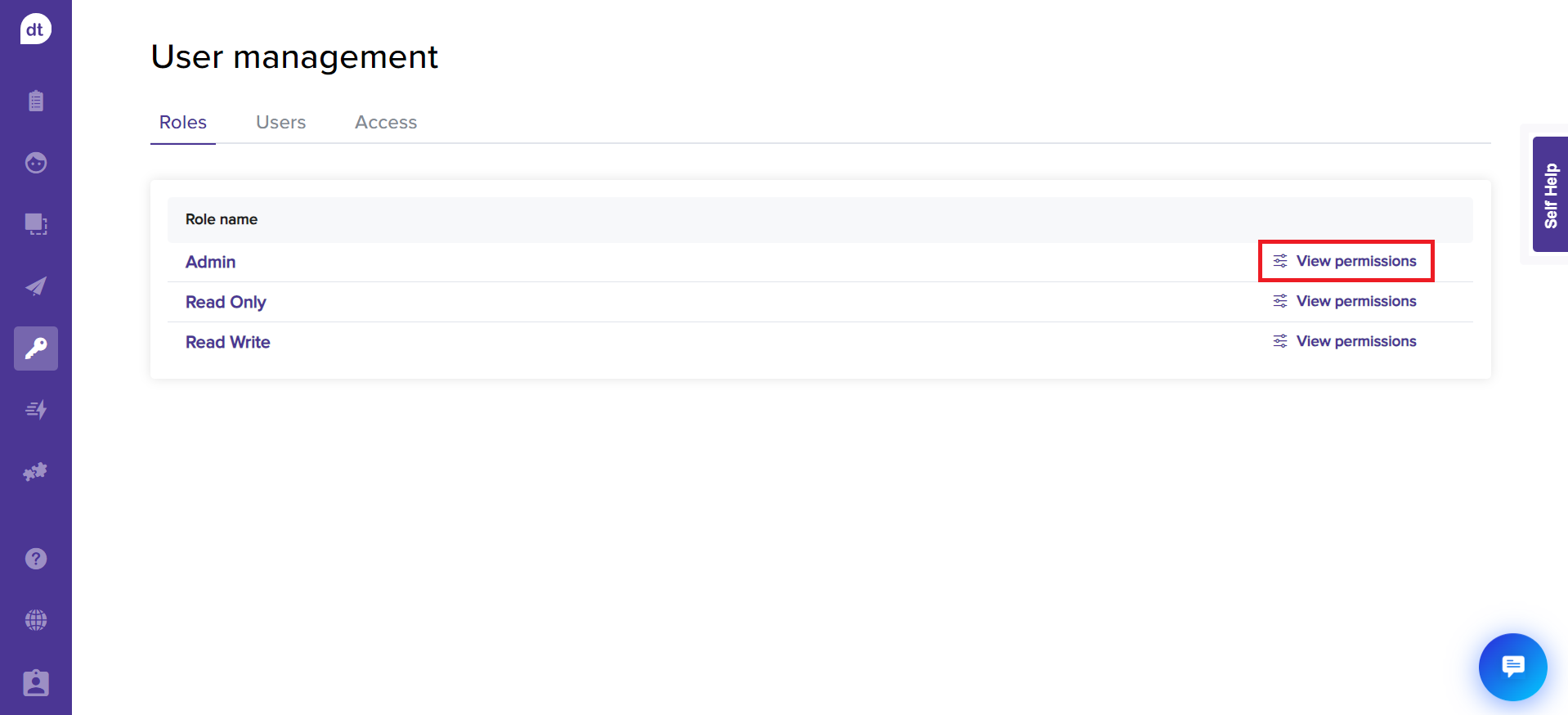Image resolution: width=1568 pixels, height=715 pixels.
Task: Open the projects panel icon in sidebar
Action: (35, 225)
